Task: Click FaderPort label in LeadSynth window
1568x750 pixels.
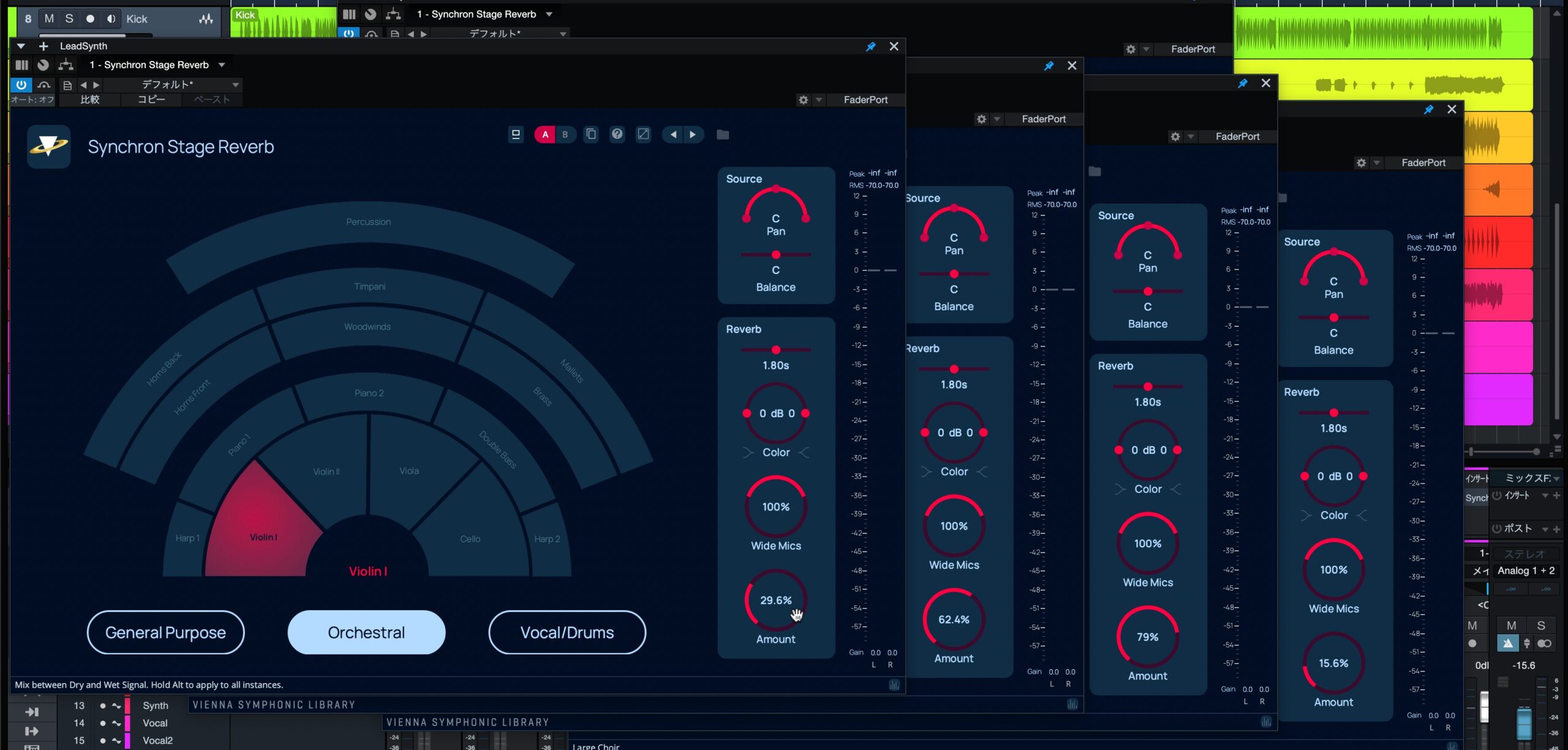Action: 865,100
